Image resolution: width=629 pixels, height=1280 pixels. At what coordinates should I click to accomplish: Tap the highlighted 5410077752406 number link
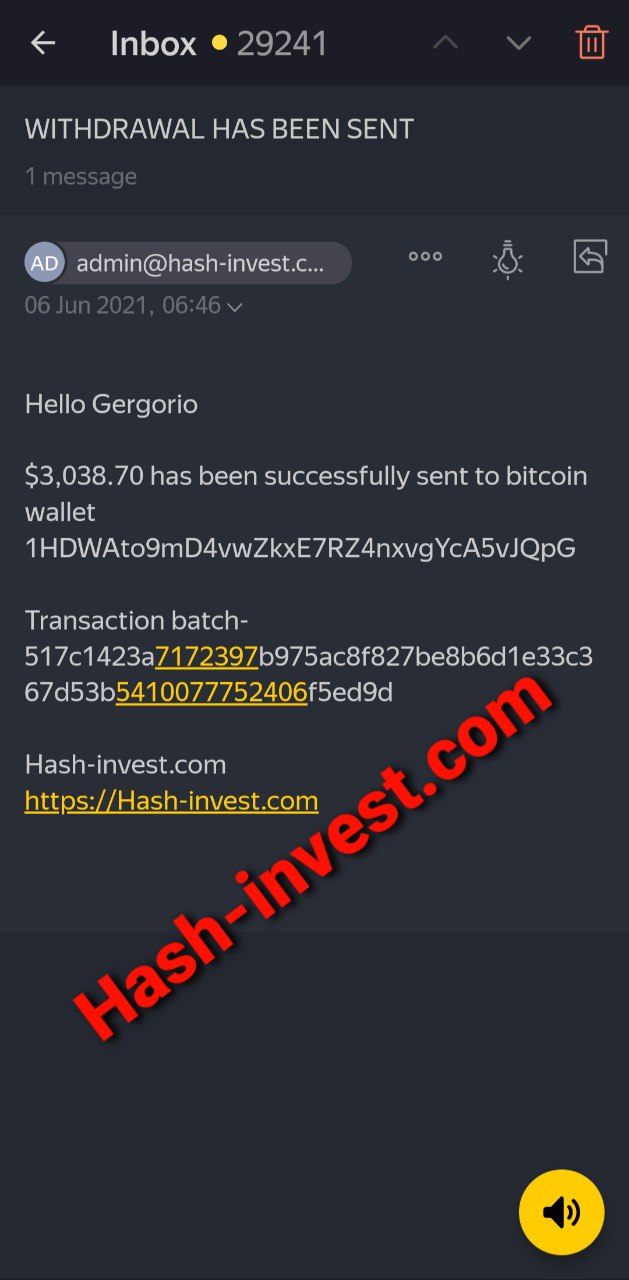point(211,693)
